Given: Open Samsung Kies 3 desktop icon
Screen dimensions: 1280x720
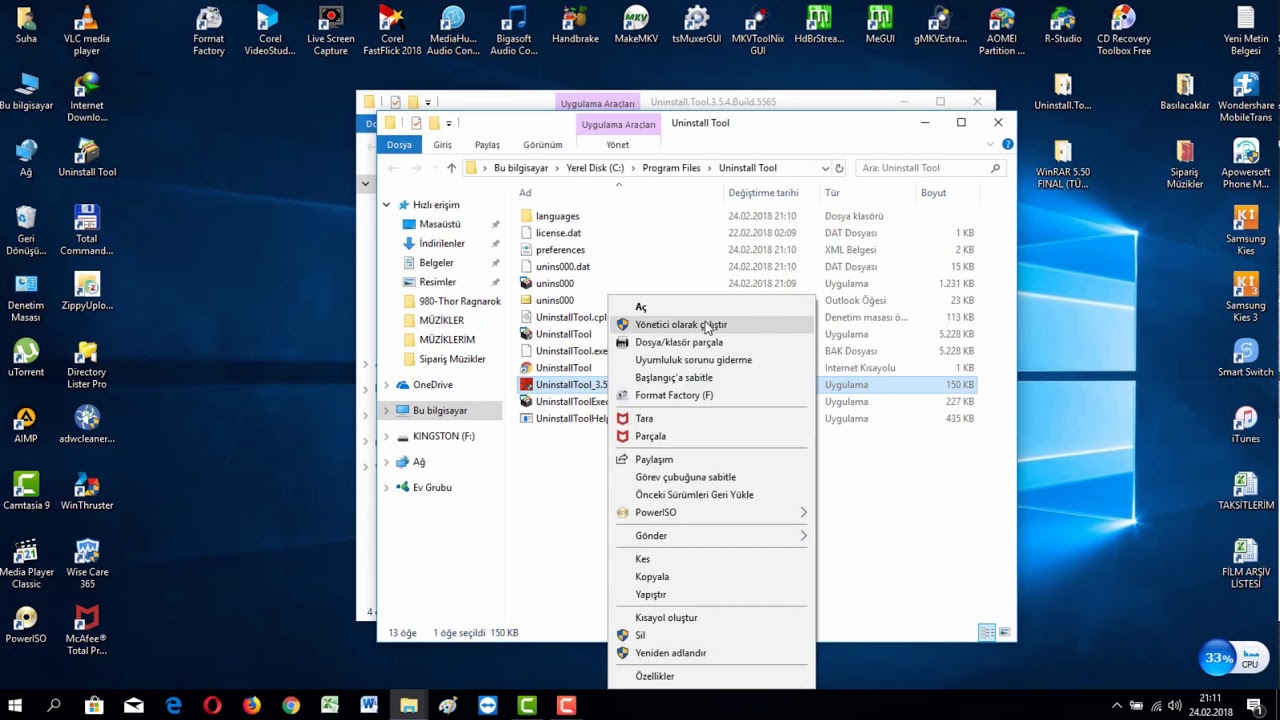Looking at the screenshot, I should [1245, 298].
